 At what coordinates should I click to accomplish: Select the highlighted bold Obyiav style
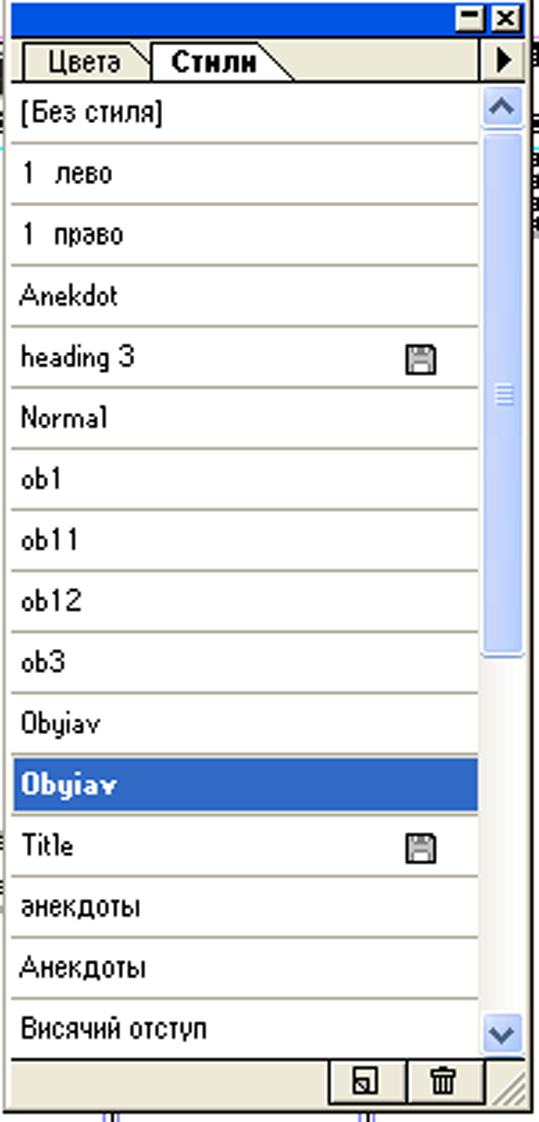(245, 785)
